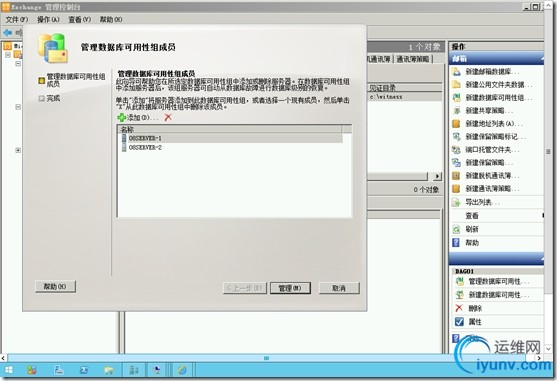Click the red X remove member icon

(168, 117)
